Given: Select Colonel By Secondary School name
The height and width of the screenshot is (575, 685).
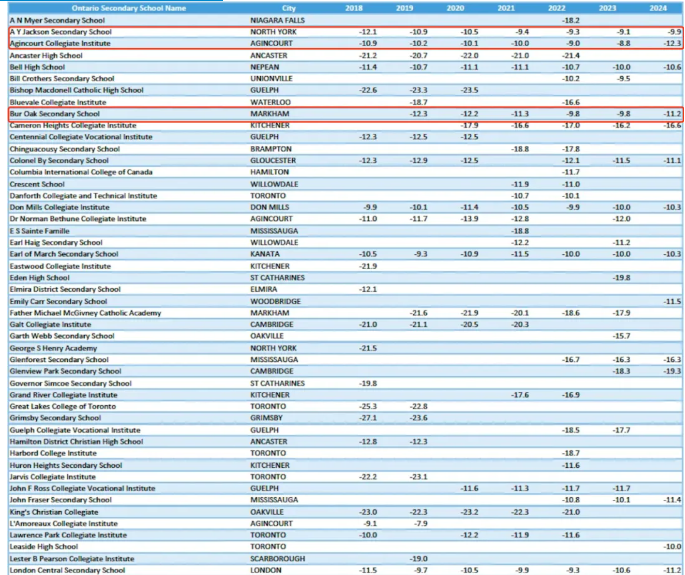Looking at the screenshot, I should [x=59, y=160].
